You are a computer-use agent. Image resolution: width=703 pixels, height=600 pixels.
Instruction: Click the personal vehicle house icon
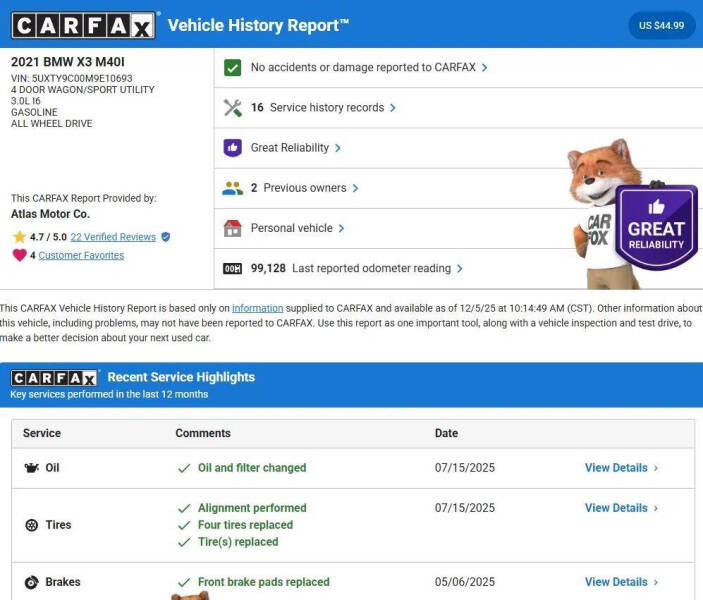[x=232, y=228]
